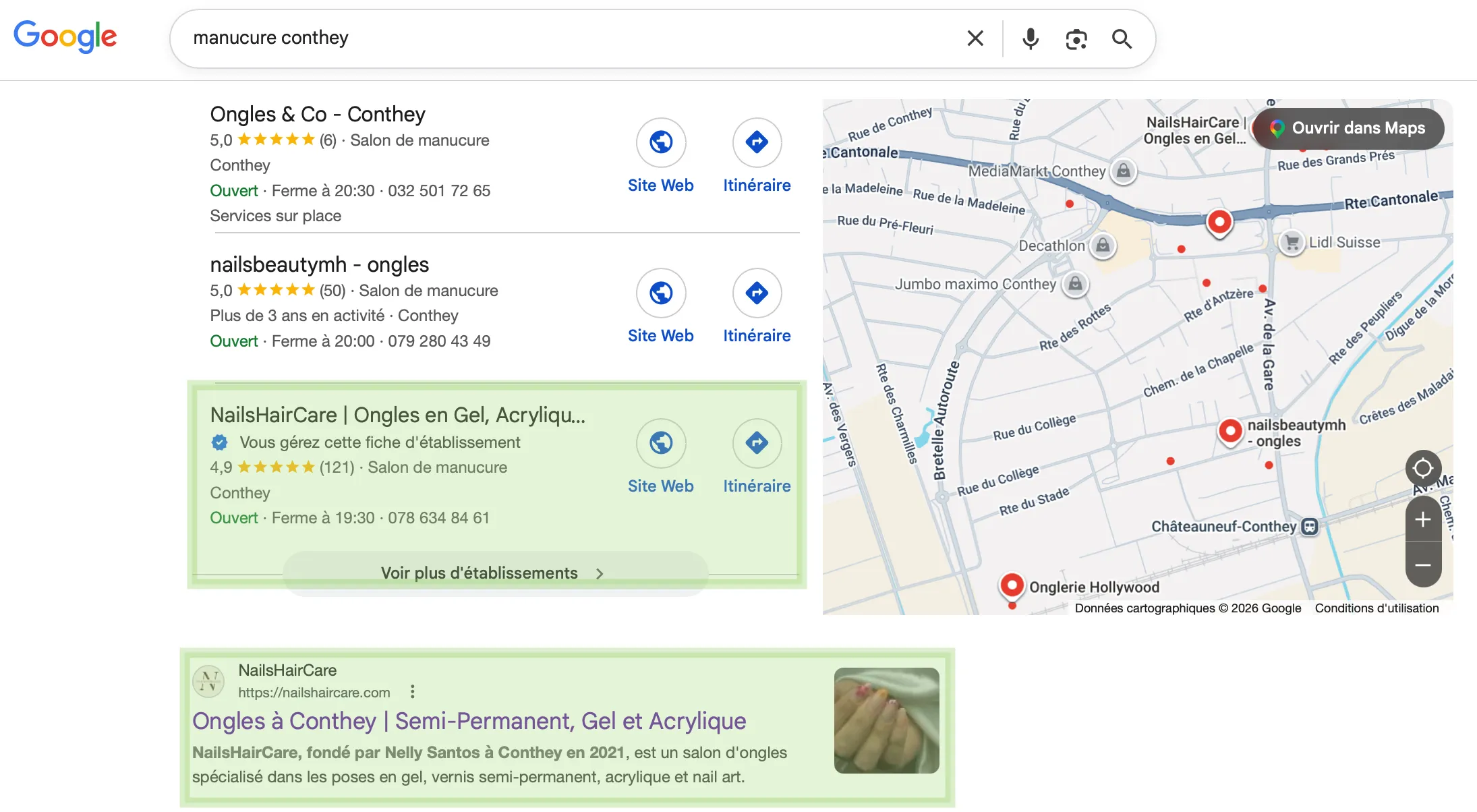Visit Ongles à Conthey search result
The height and width of the screenshot is (812, 1477).
pos(469,721)
